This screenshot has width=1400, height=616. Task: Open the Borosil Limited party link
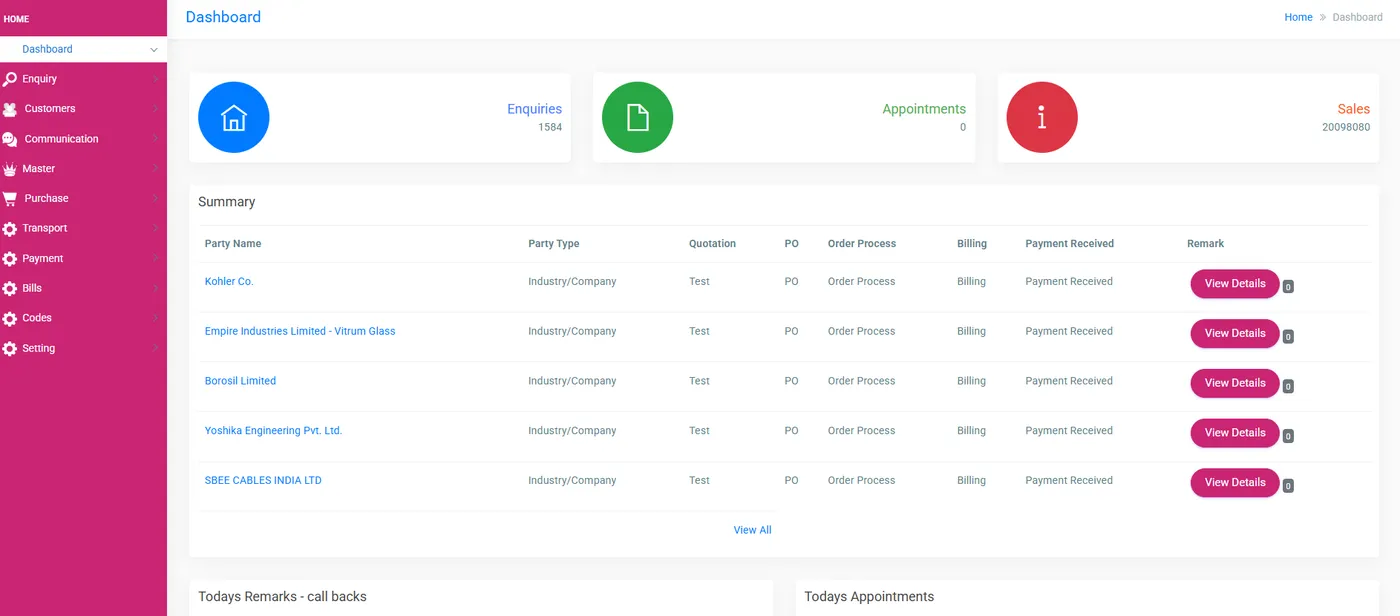[x=240, y=381]
